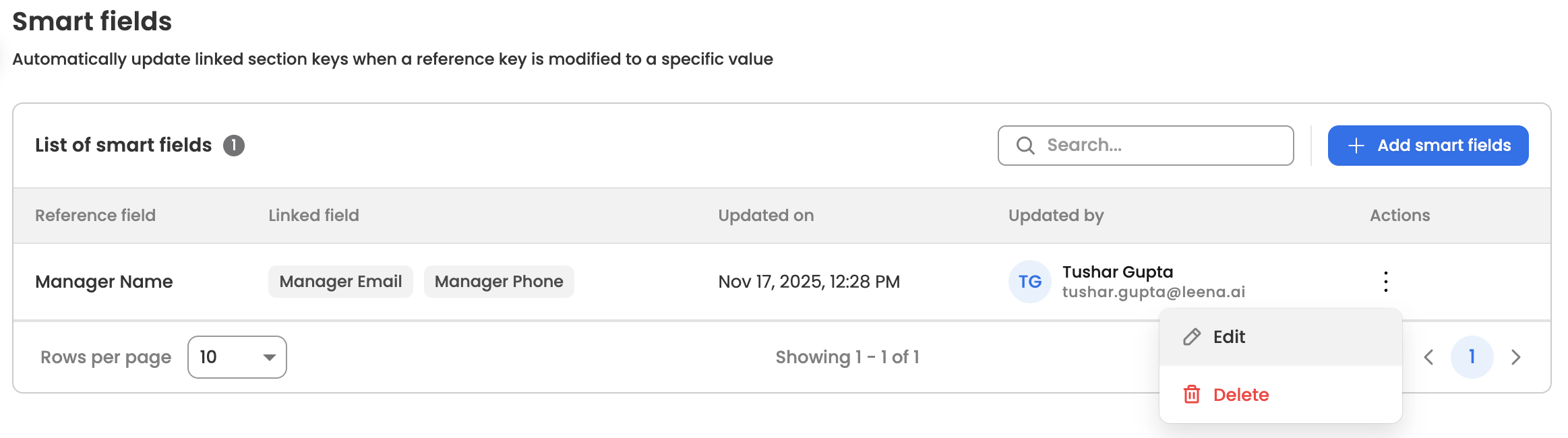
Task: Click the Updated on column header
Action: (x=766, y=216)
